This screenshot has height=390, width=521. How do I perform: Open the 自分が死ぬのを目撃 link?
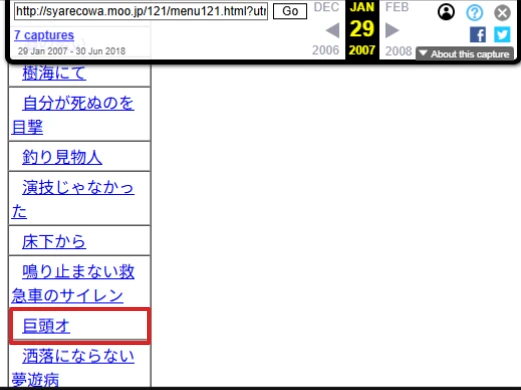(x=73, y=115)
